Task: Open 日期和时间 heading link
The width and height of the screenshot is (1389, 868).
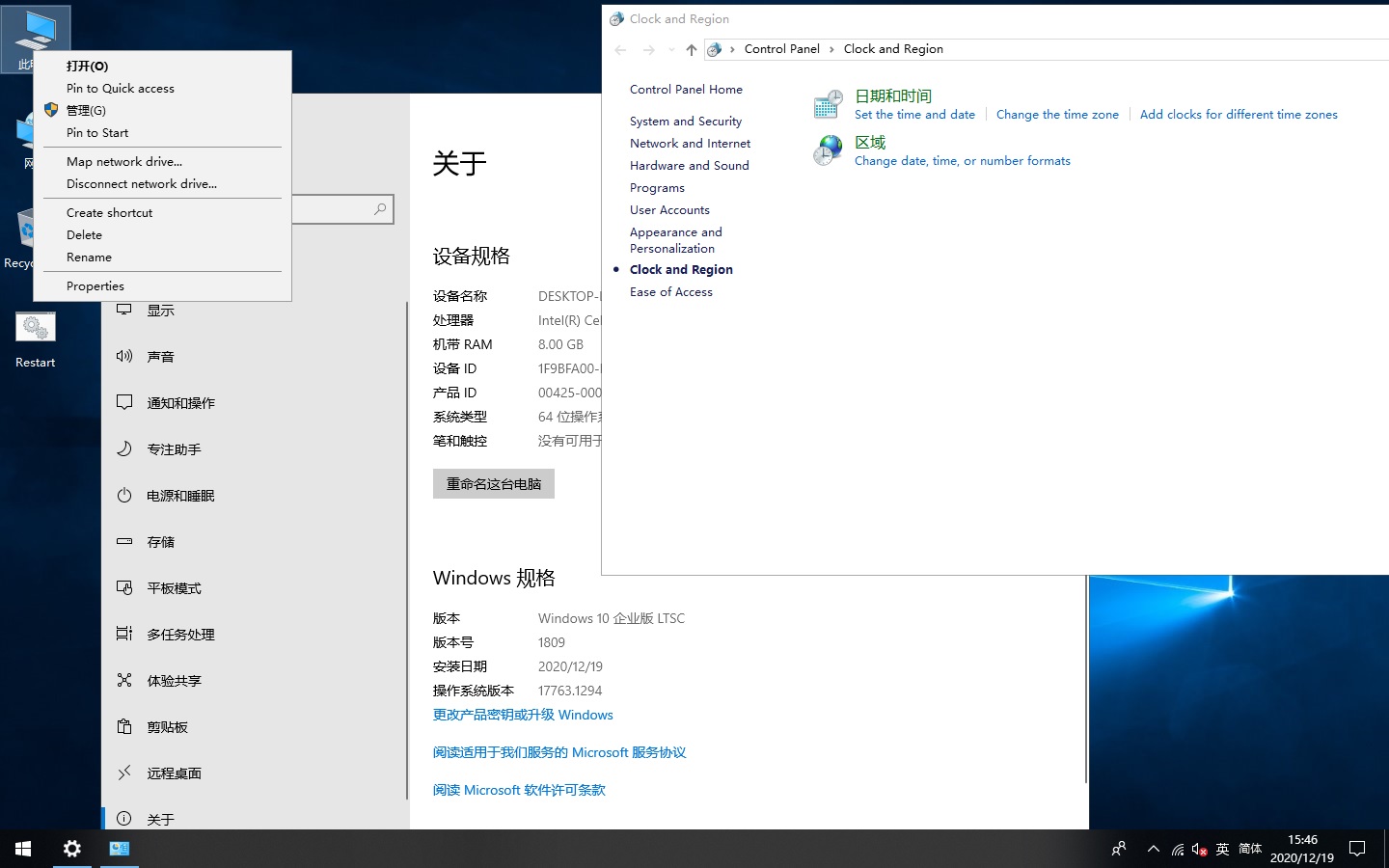Action: (x=893, y=95)
